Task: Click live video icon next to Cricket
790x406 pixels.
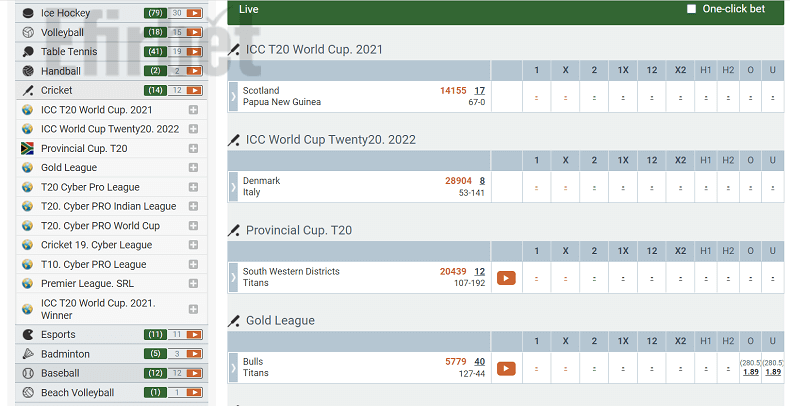Action: 194,91
